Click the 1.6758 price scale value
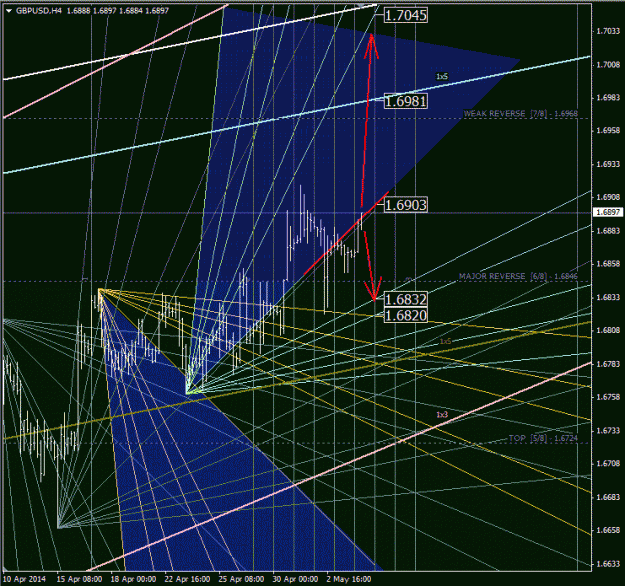The image size is (625, 586). (608, 397)
